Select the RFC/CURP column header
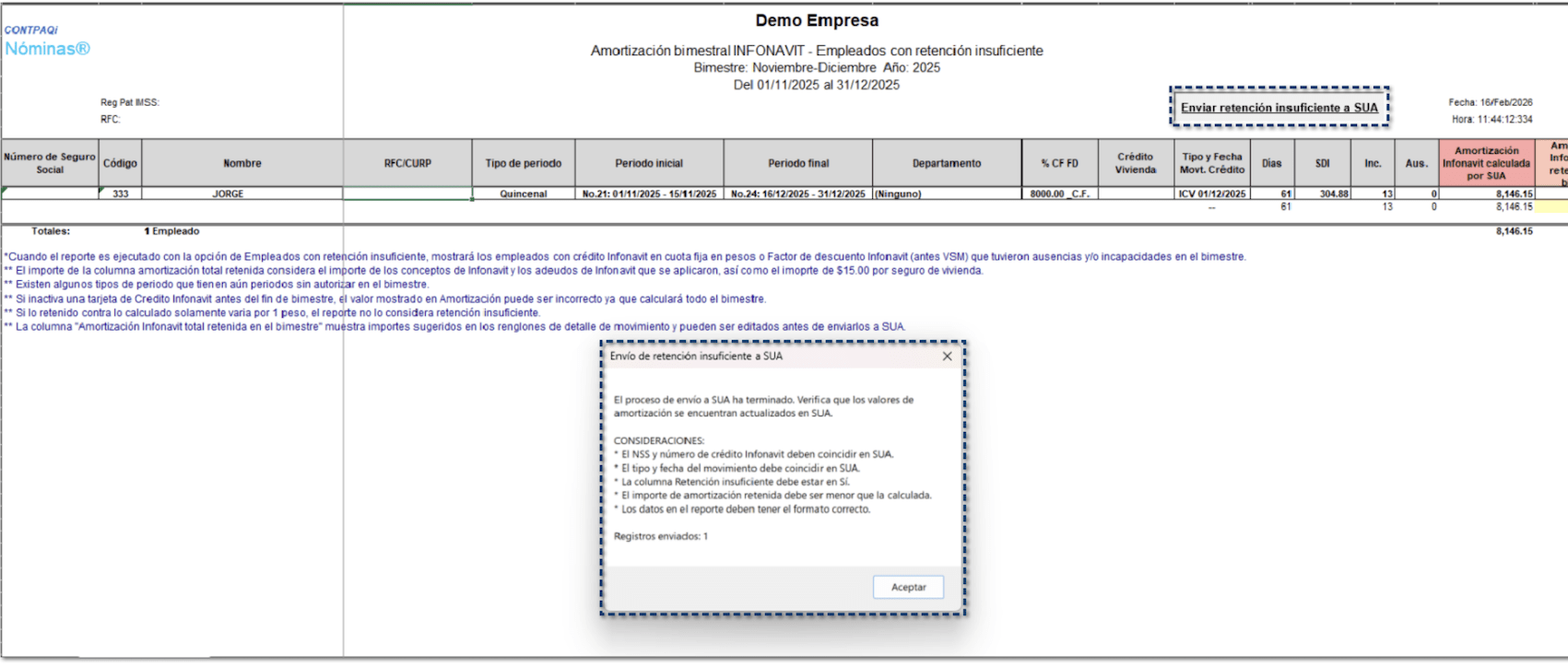Viewport: 1568px width, 667px height. pyautogui.click(x=407, y=163)
